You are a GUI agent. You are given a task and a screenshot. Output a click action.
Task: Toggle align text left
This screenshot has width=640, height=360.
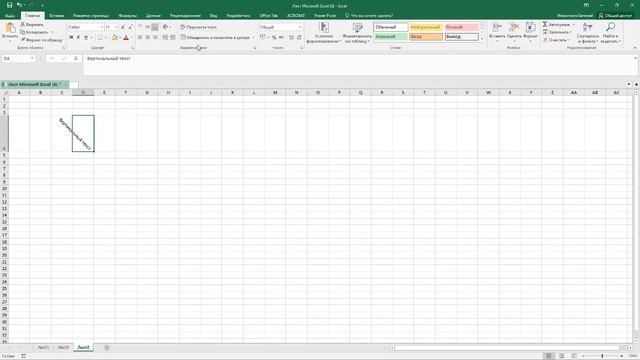140,37
